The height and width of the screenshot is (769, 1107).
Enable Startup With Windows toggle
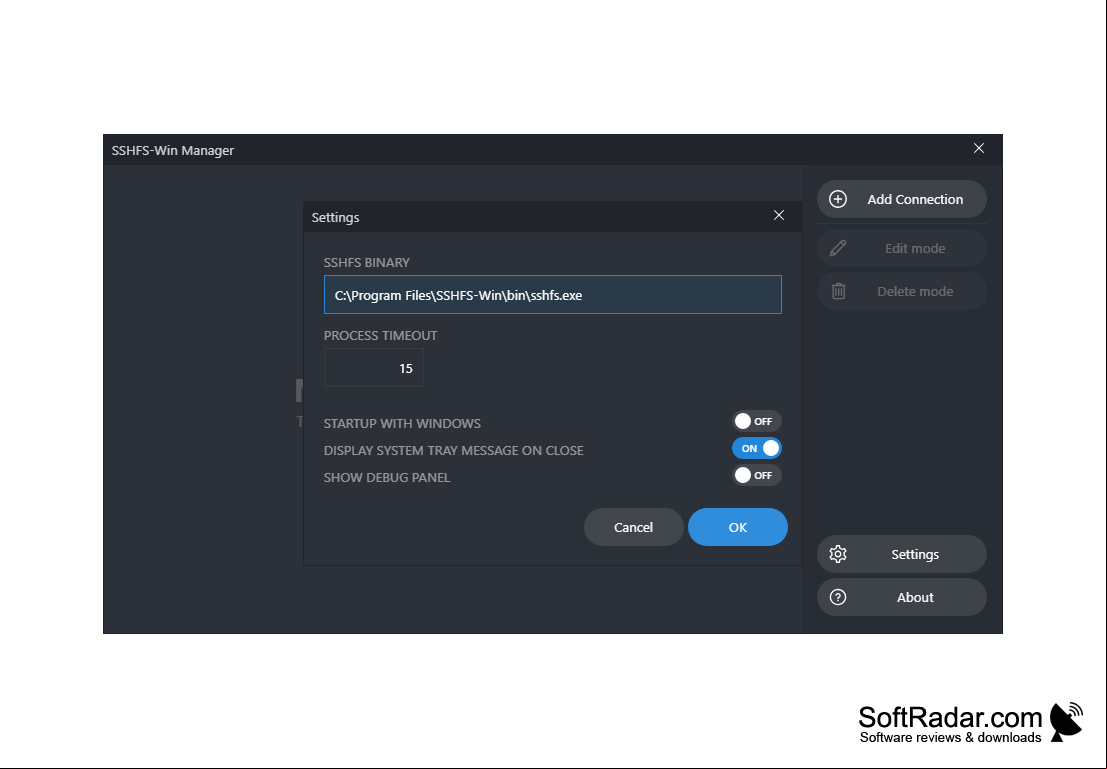click(x=757, y=422)
